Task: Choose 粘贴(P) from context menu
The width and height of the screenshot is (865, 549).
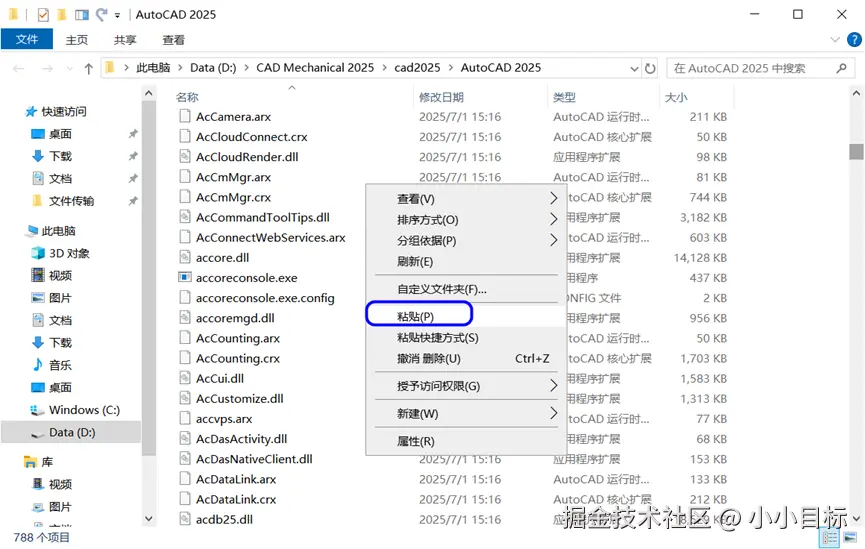Action: tap(466, 317)
